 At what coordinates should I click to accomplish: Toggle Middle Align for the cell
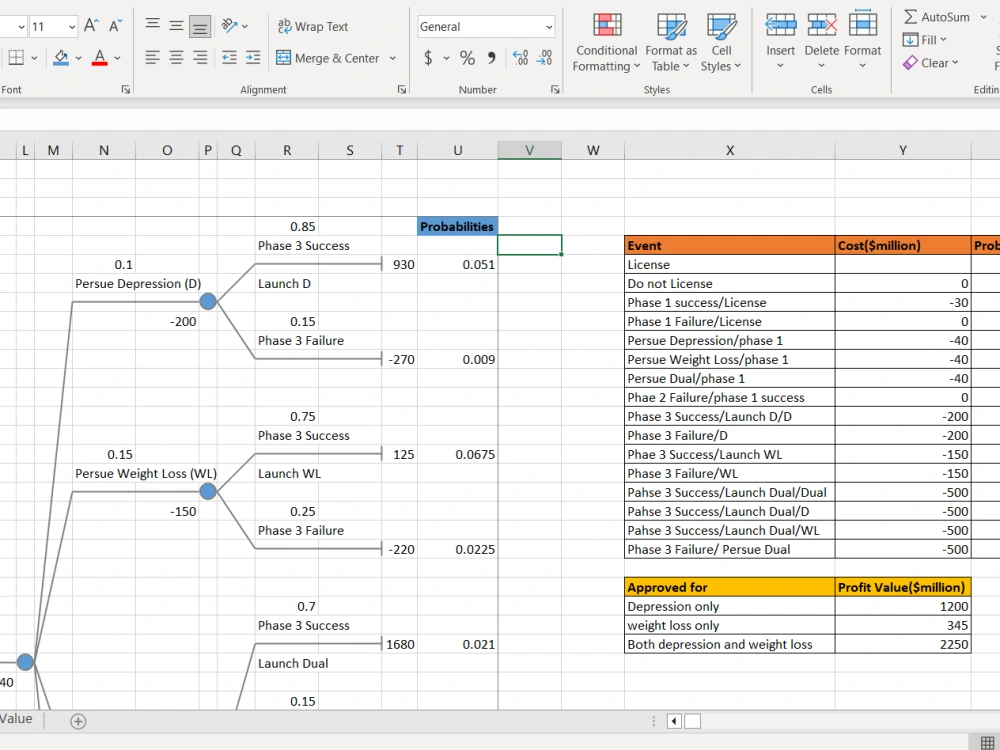[x=174, y=25]
